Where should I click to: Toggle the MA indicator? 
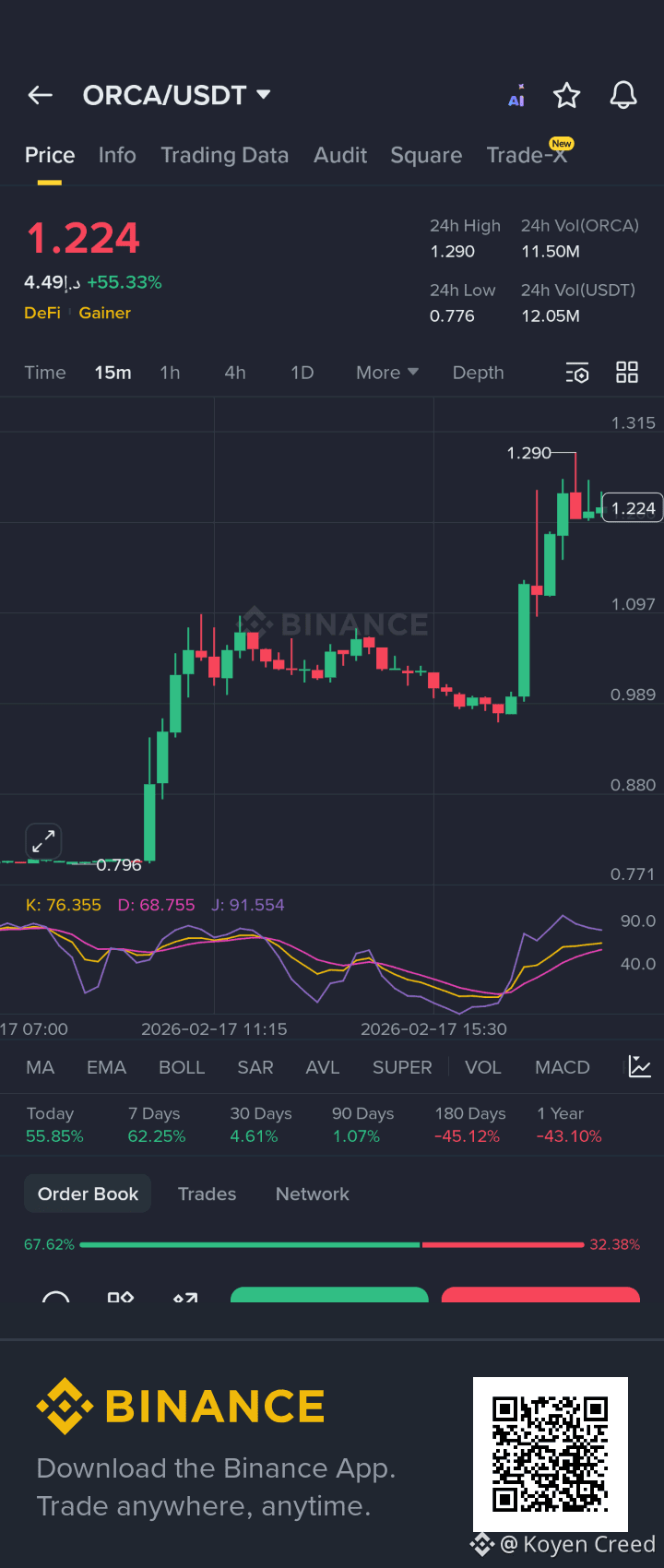pyautogui.click(x=41, y=1067)
